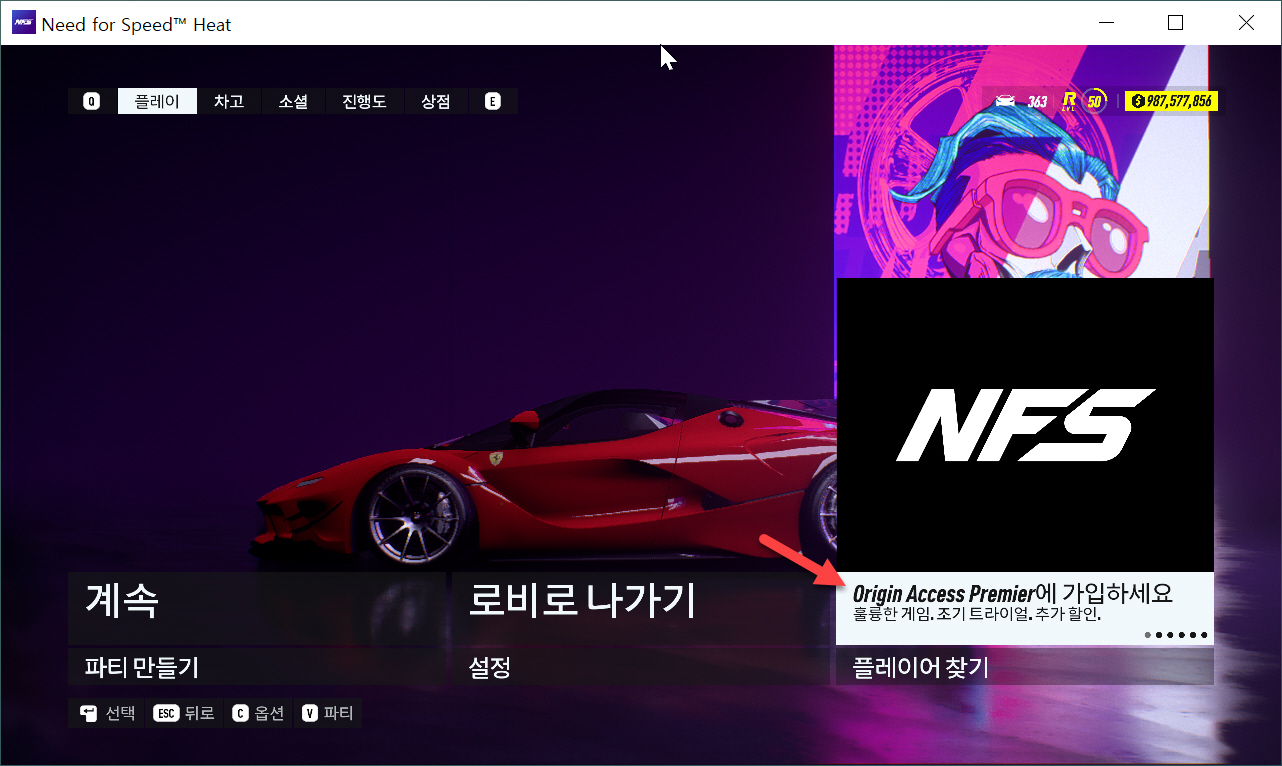Select the first banner pagination dot

1148,635
